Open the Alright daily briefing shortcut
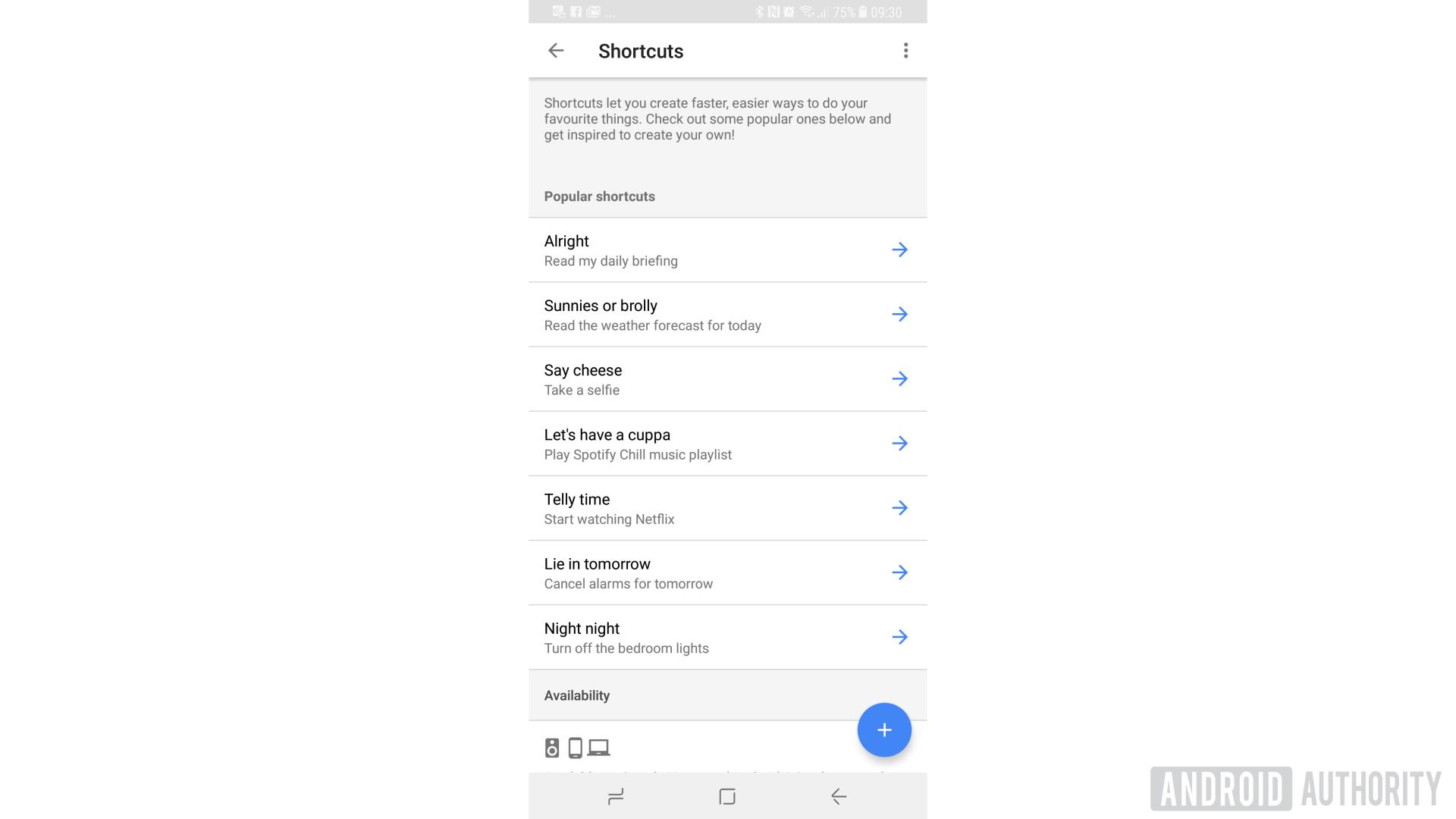 click(898, 249)
